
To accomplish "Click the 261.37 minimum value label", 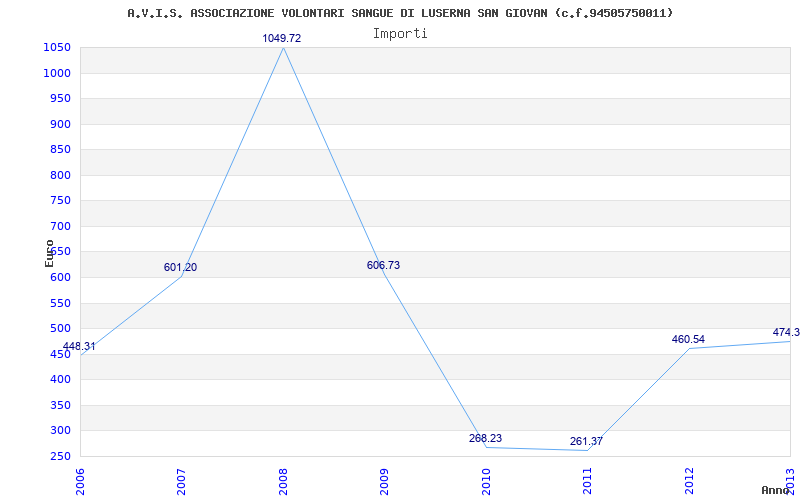I will tap(586, 441).
